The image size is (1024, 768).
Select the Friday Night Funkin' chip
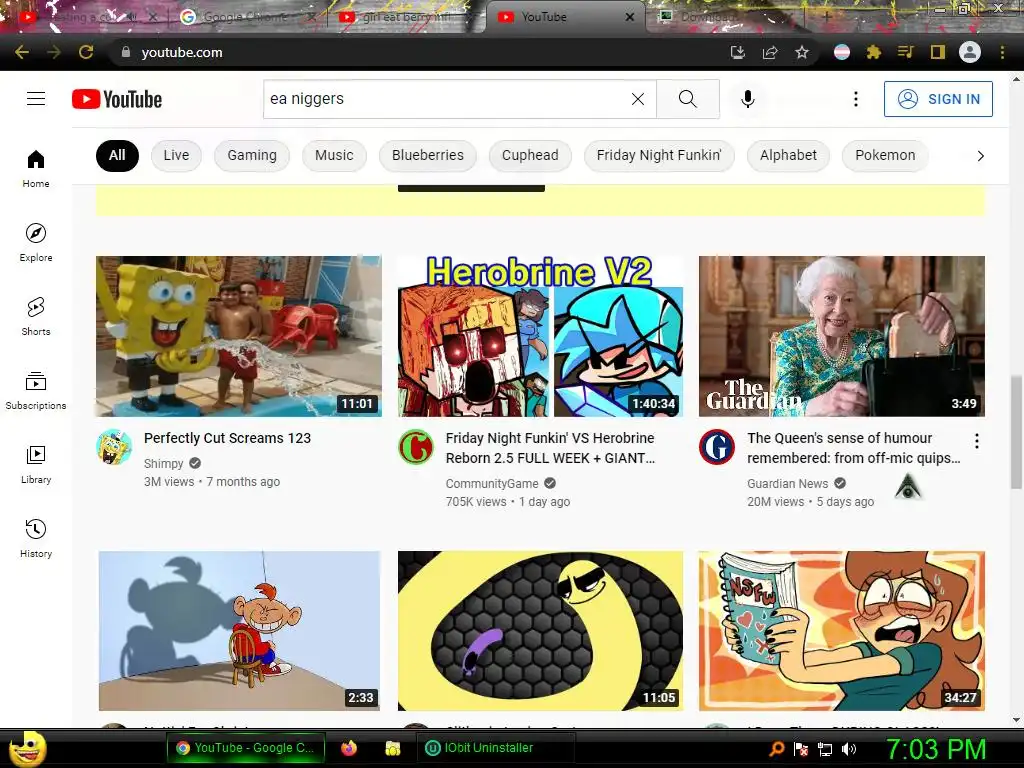pyautogui.click(x=659, y=155)
